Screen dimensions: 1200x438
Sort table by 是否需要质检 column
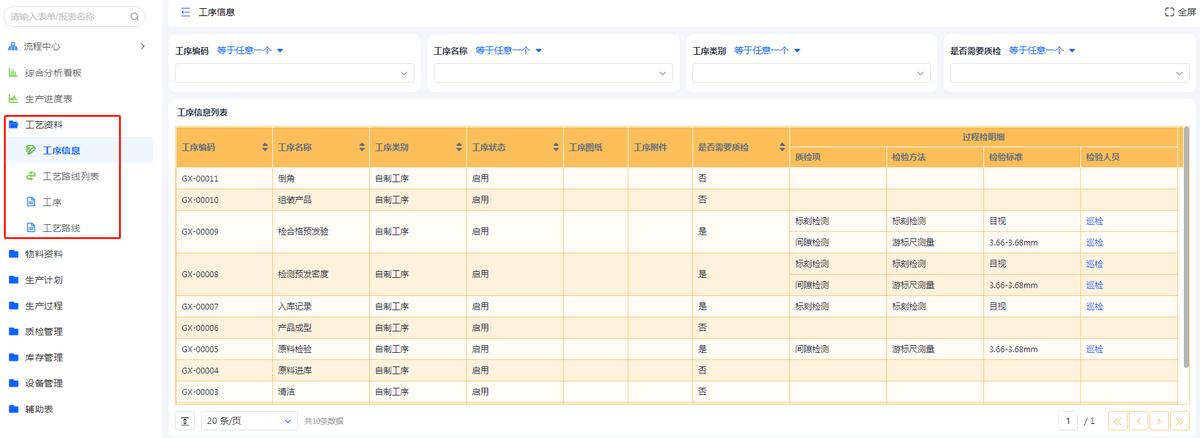coord(781,147)
